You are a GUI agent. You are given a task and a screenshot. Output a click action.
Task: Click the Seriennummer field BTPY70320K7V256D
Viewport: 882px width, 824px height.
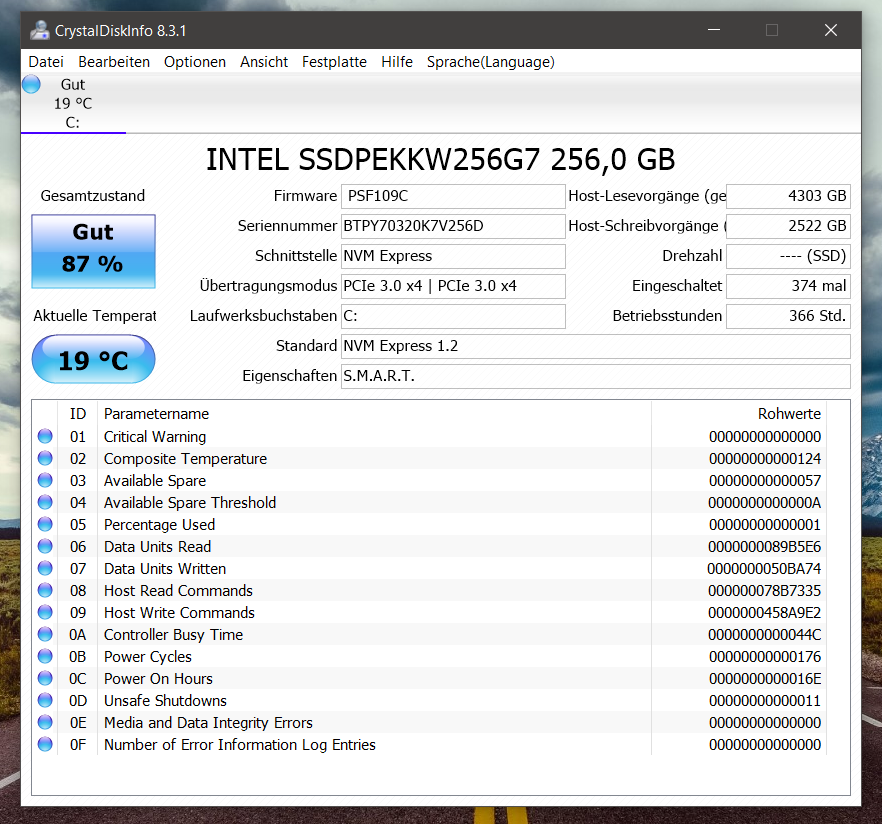point(453,226)
